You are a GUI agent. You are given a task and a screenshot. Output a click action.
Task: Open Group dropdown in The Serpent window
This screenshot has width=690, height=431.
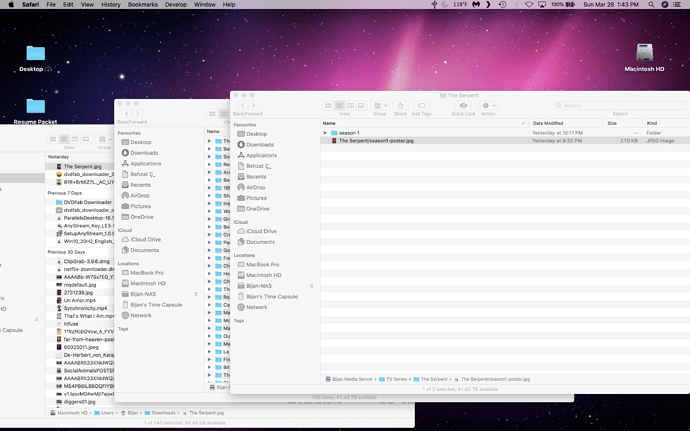pyautogui.click(x=380, y=106)
